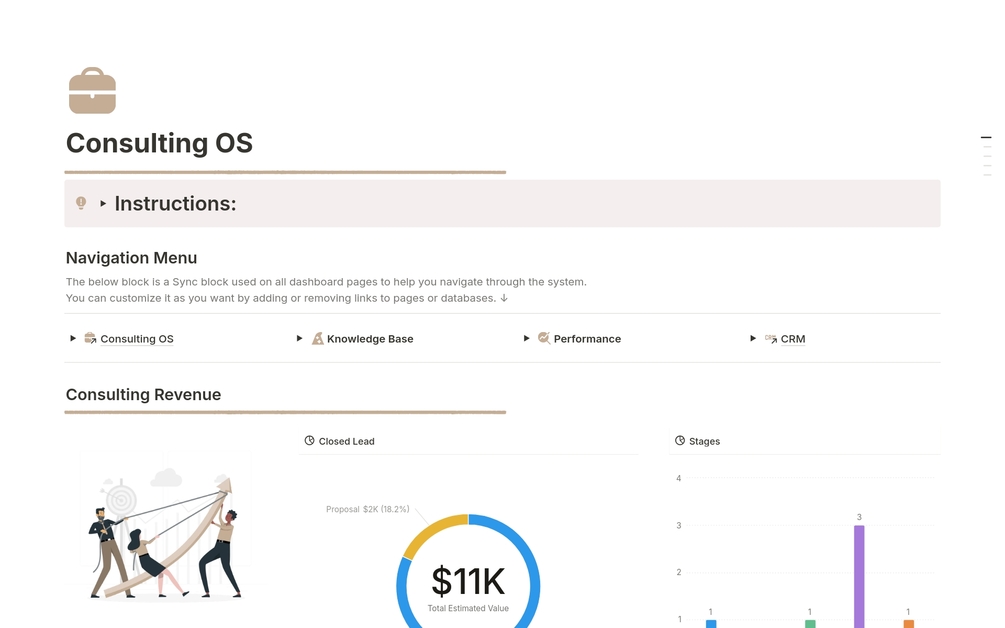Screen dimensions: 1005x628
Task: Toggle open the Instructions callout
Action: point(104,203)
